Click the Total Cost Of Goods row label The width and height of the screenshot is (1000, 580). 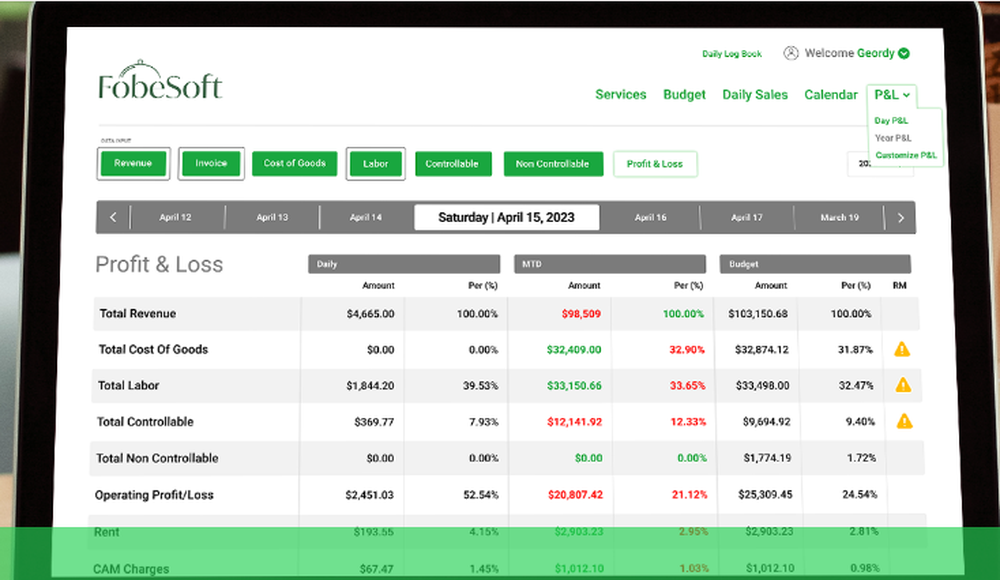click(153, 349)
